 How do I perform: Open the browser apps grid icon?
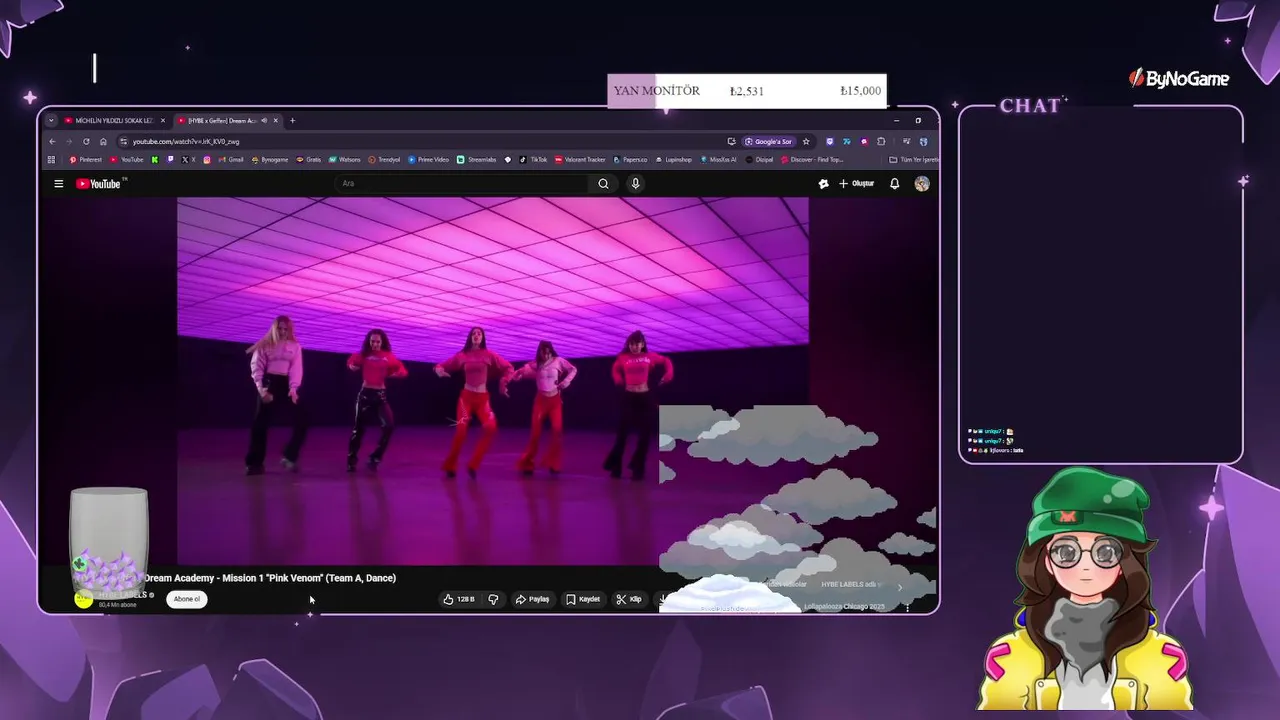click(x=51, y=160)
